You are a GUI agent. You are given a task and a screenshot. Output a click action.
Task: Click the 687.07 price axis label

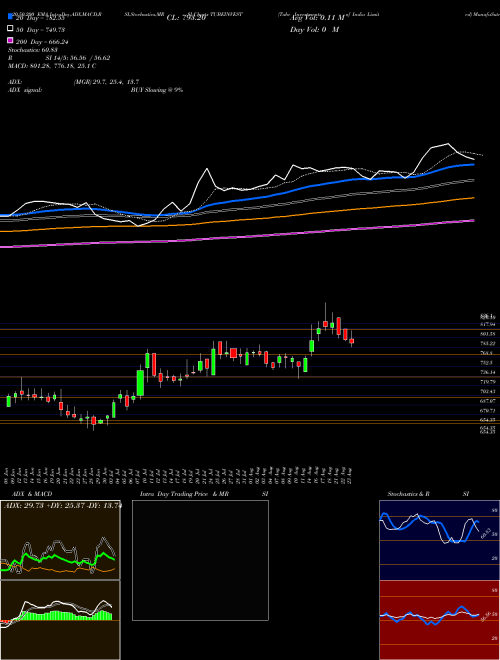[488, 401]
